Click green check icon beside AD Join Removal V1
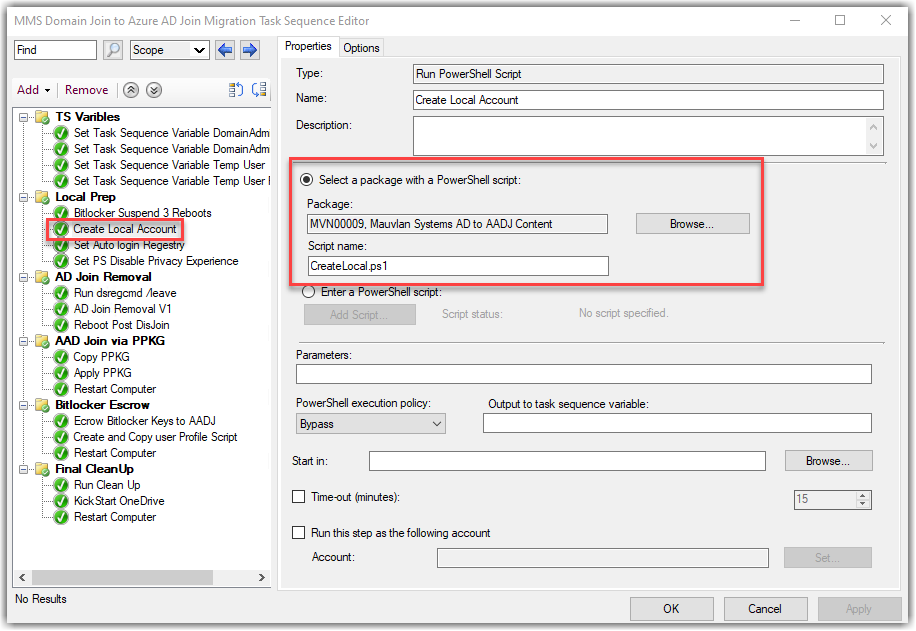 click(x=61, y=309)
